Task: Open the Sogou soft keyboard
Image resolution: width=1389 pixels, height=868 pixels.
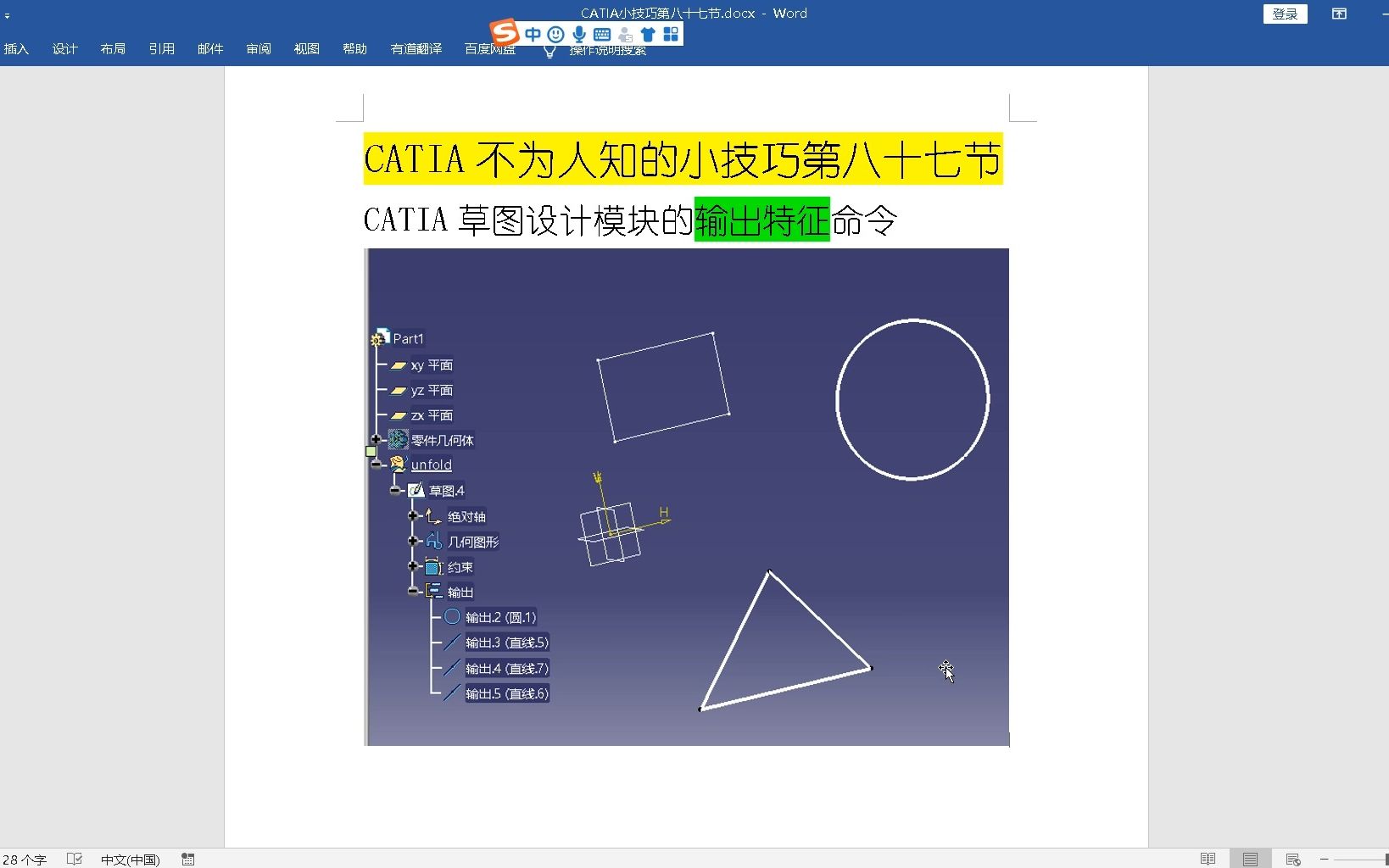Action: pyautogui.click(x=602, y=34)
